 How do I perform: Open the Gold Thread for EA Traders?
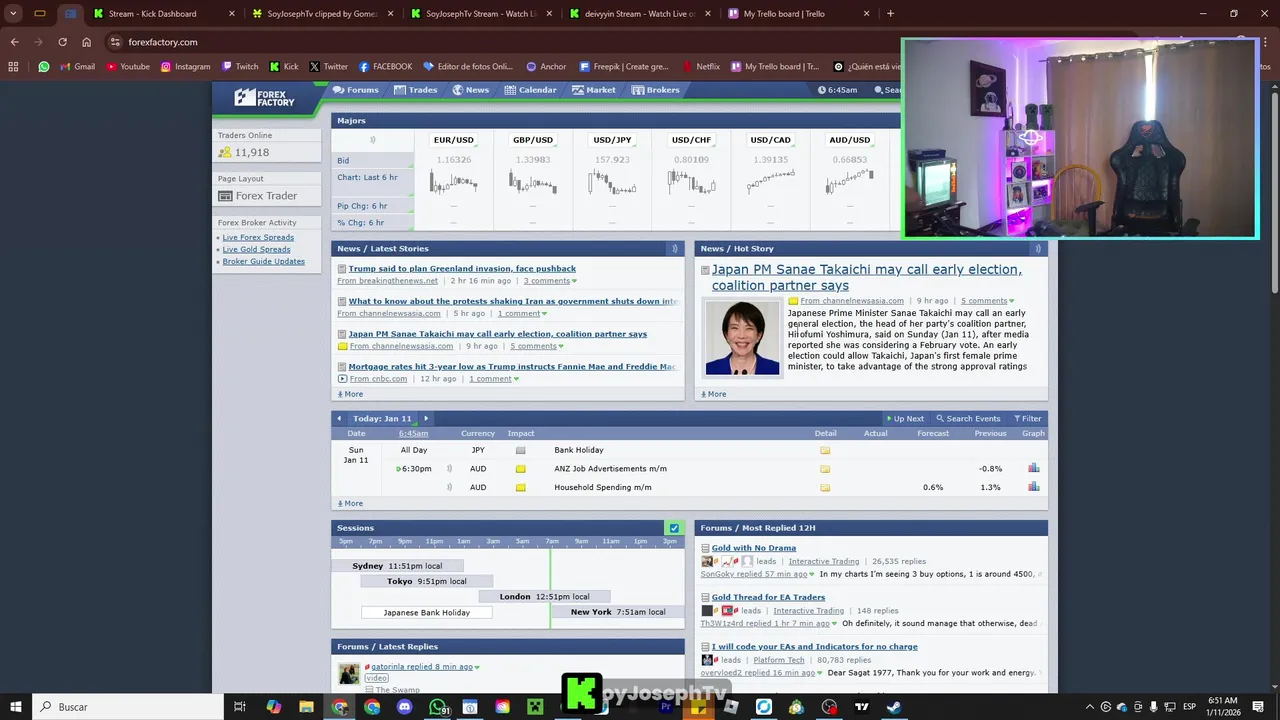coord(768,597)
